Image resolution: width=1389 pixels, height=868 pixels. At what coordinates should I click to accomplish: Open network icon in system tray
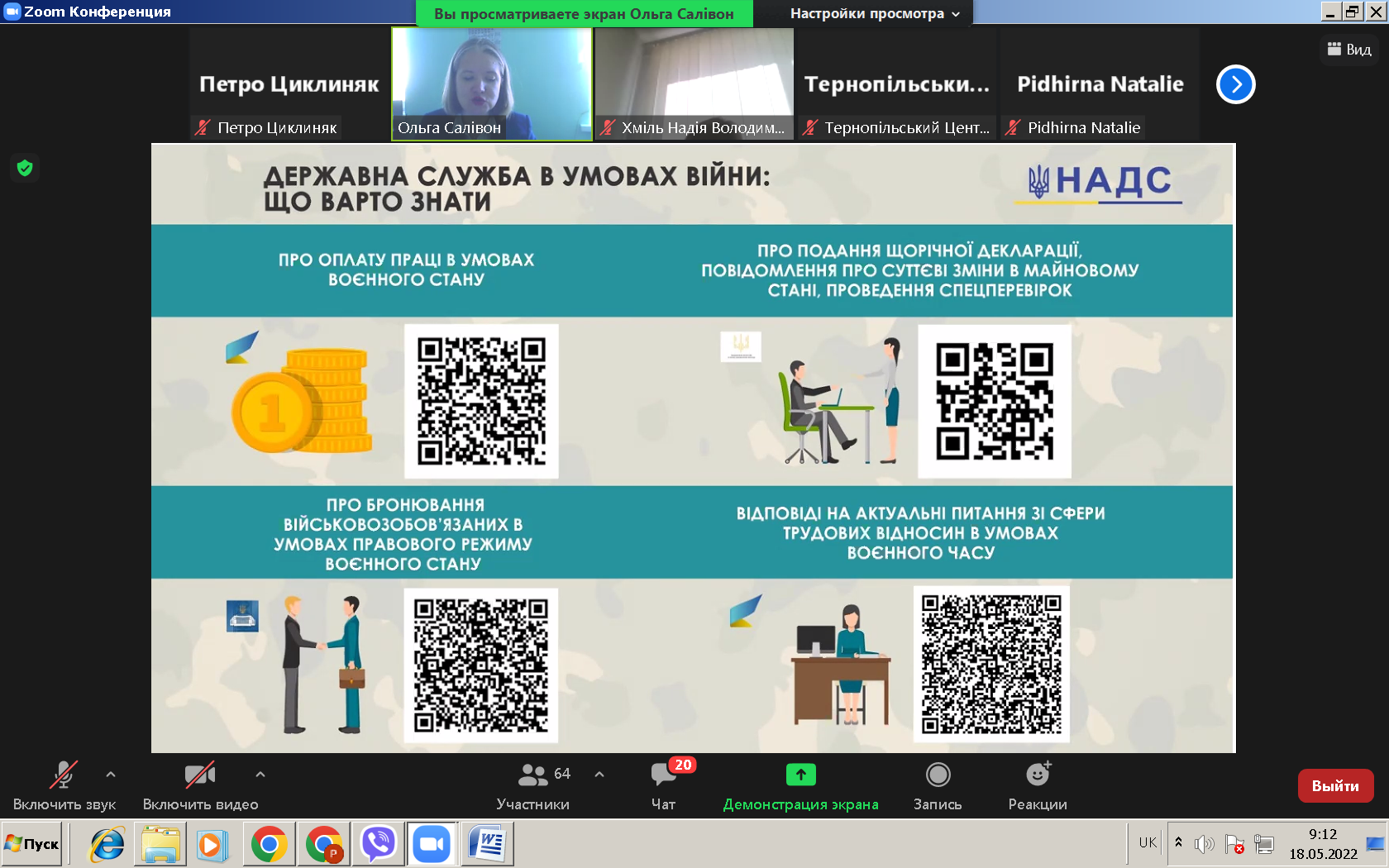tap(1264, 844)
